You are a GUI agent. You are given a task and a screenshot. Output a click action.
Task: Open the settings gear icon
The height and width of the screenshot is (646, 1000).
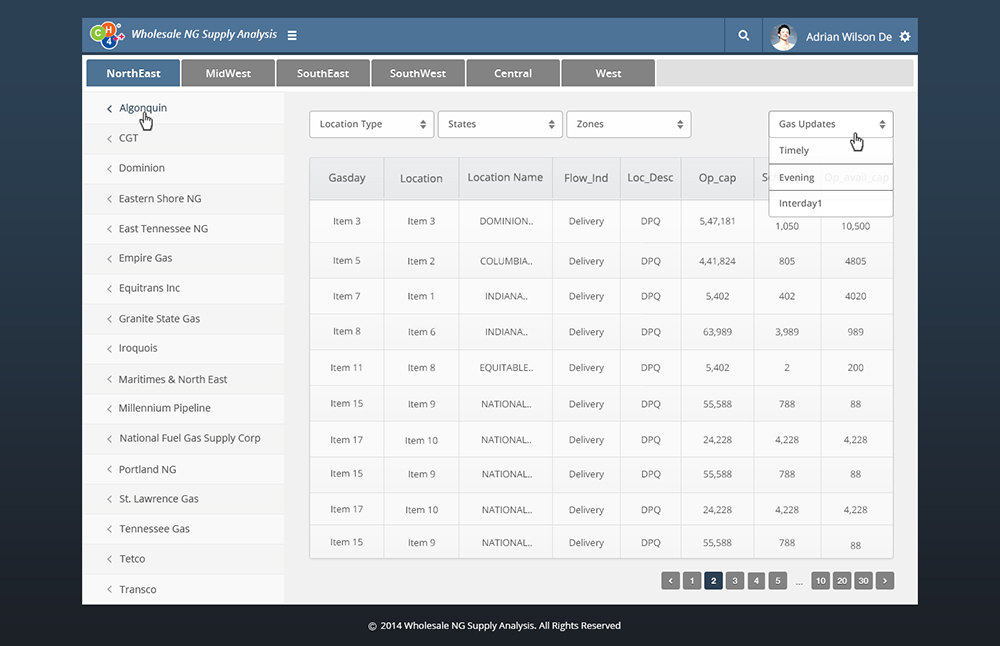coord(905,37)
